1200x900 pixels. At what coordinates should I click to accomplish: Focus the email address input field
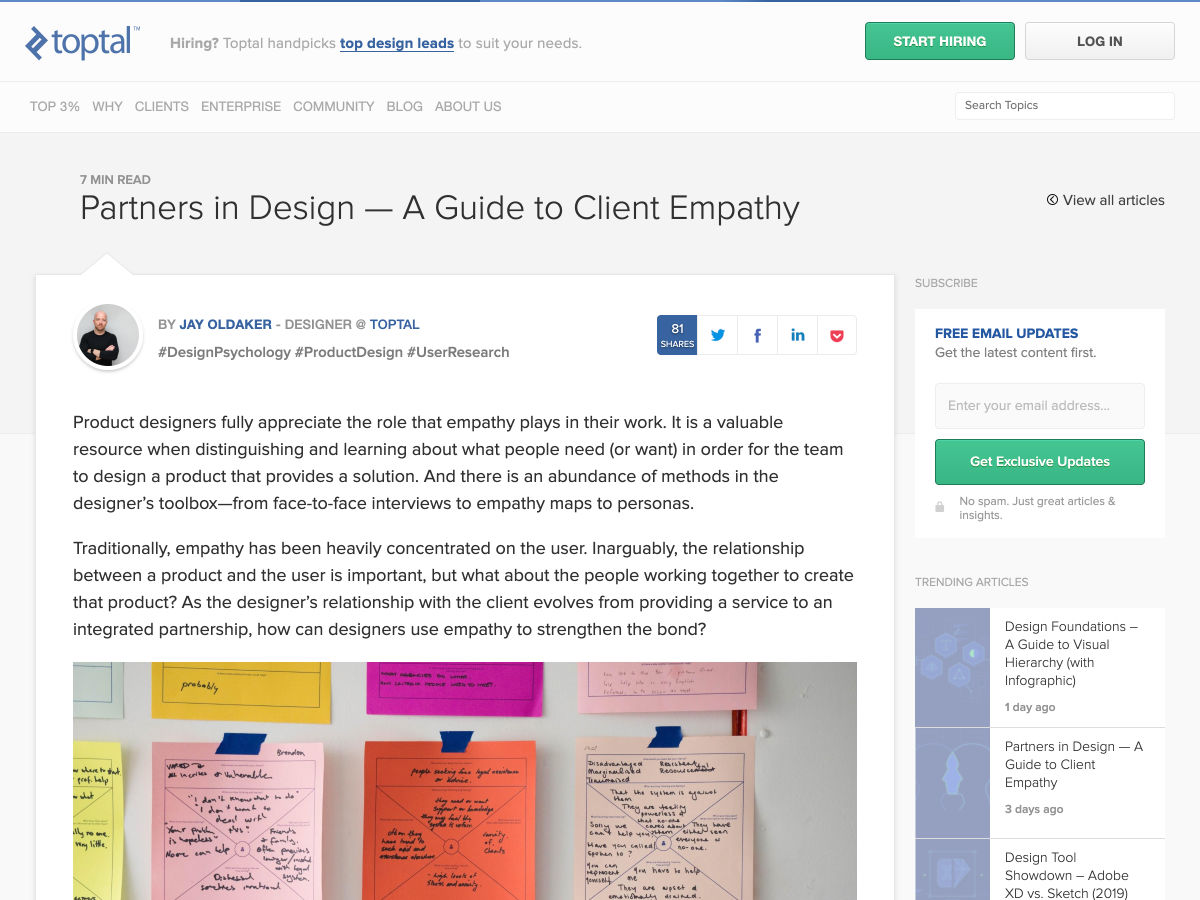click(x=1040, y=406)
